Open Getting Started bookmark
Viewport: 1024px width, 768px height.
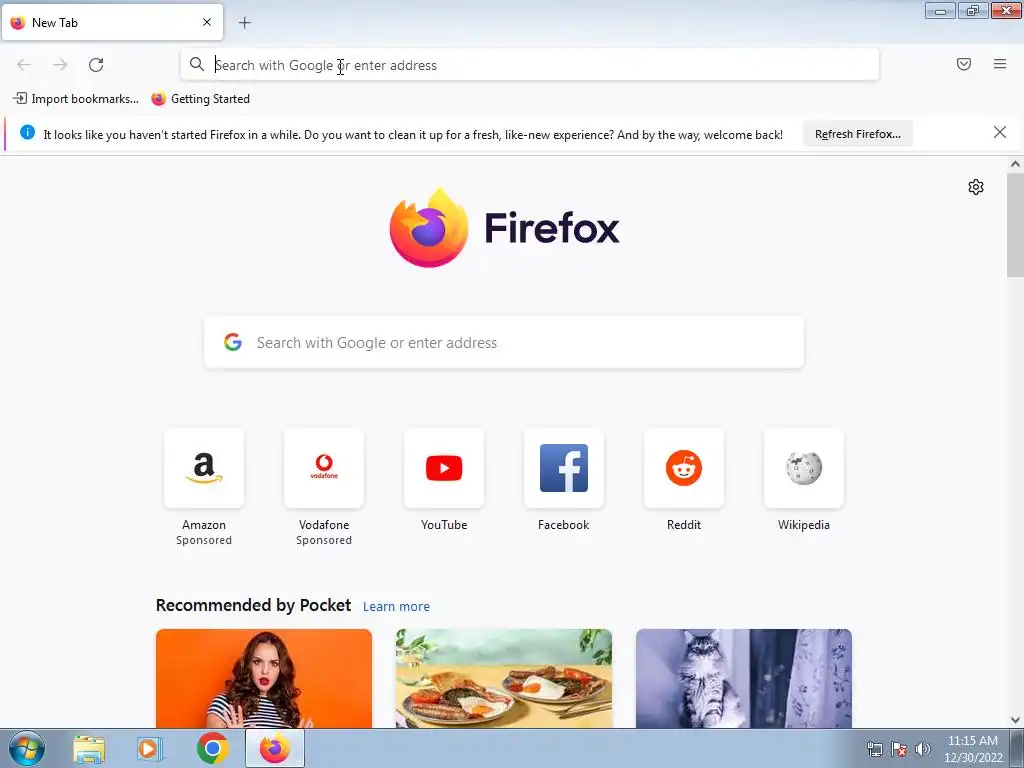pos(200,99)
